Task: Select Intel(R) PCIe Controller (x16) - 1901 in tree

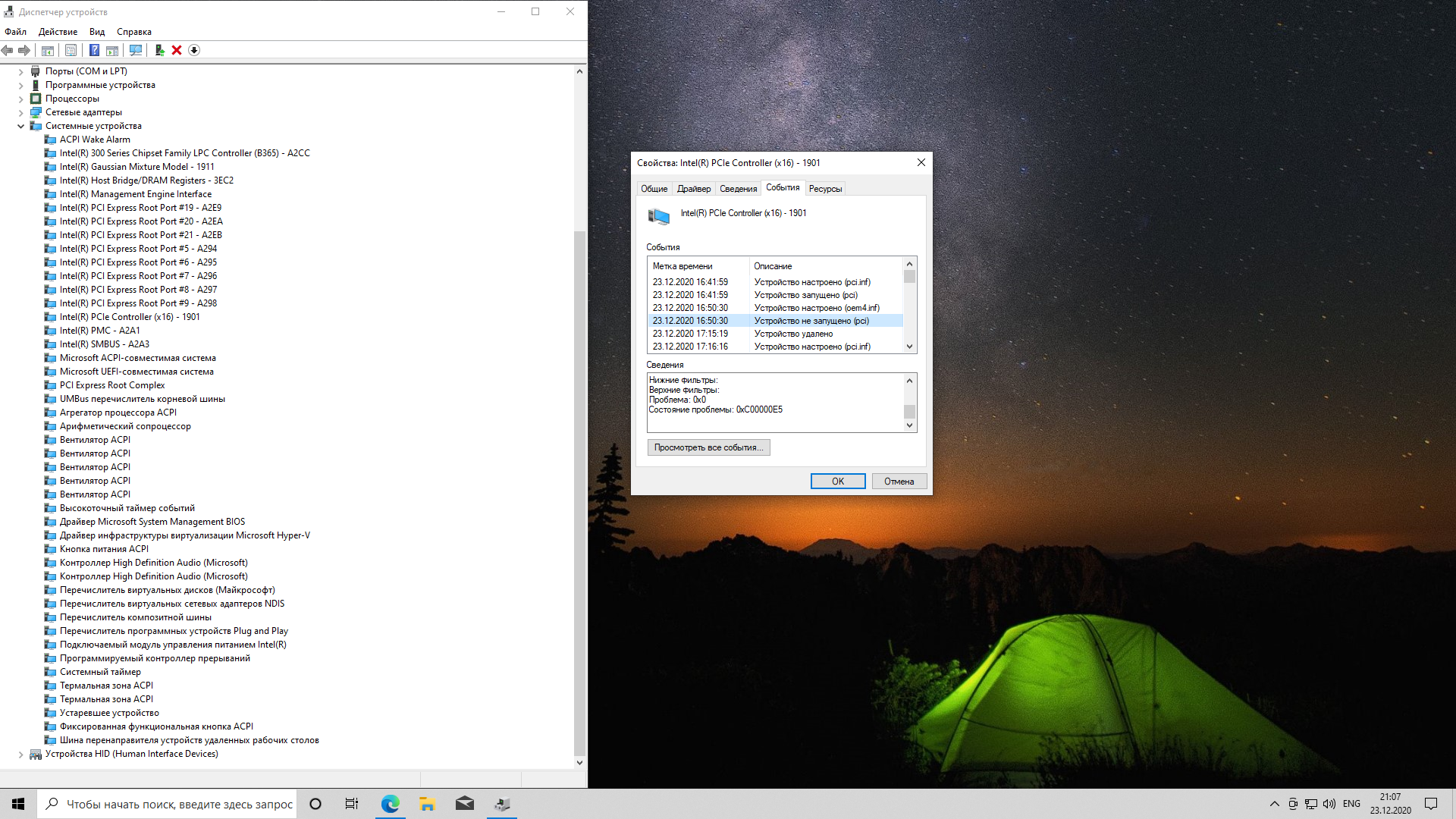Action: (x=130, y=317)
